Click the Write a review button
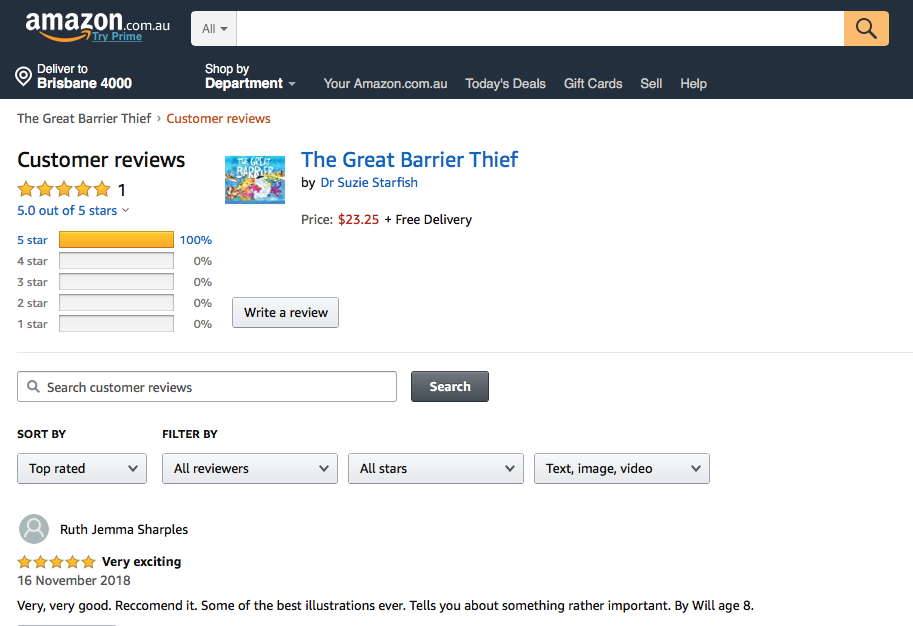913x626 pixels. 285,312
